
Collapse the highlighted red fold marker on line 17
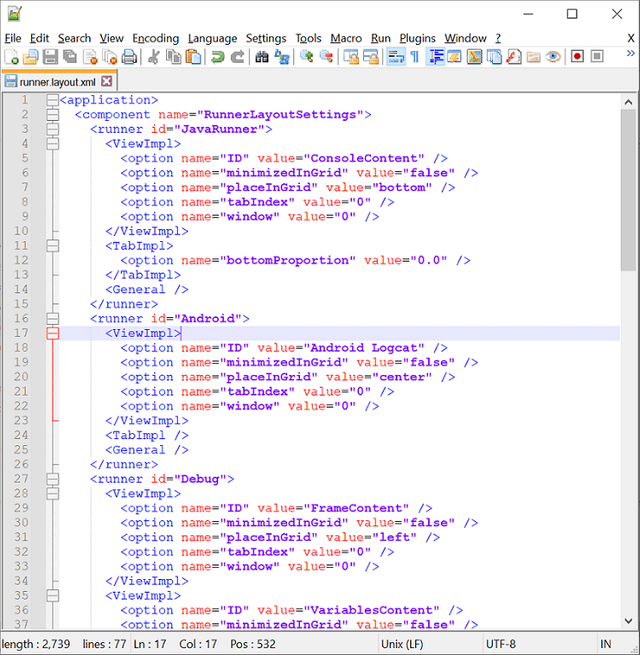point(53,333)
